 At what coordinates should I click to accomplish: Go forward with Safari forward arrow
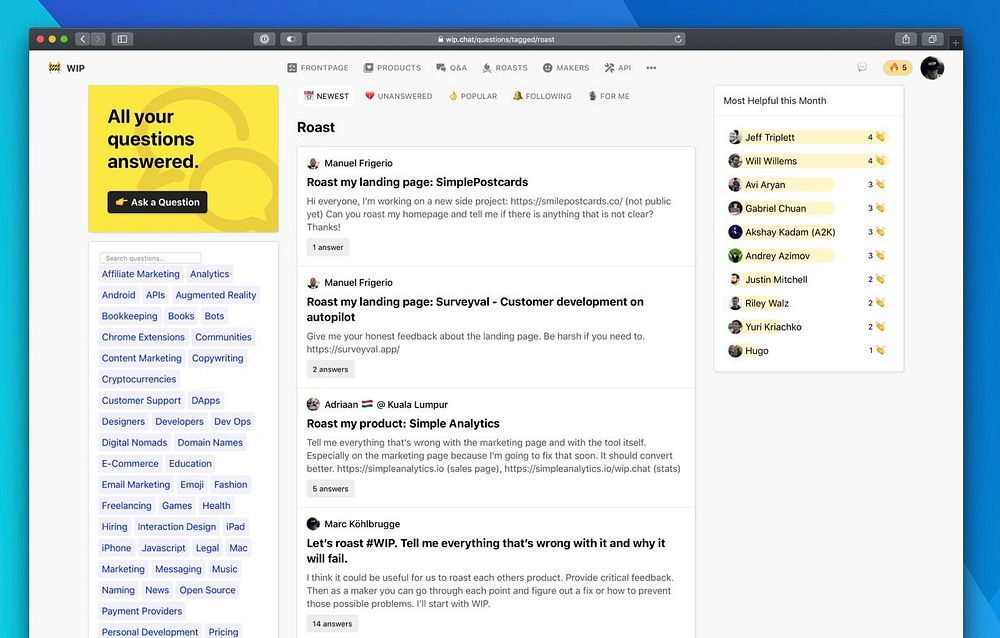pyautogui.click(x=98, y=39)
